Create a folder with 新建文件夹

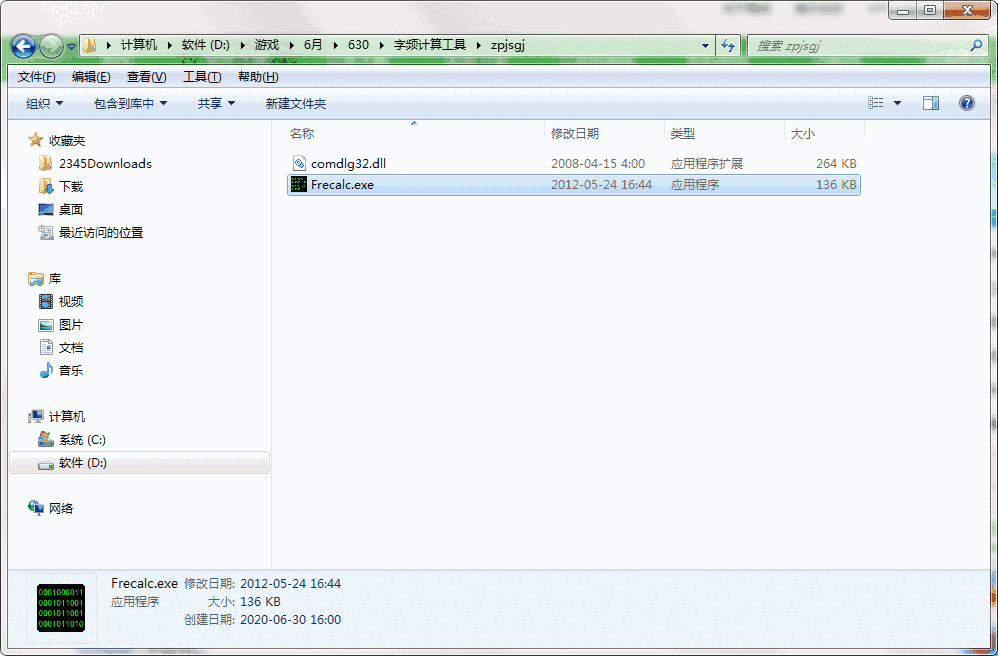coord(296,102)
